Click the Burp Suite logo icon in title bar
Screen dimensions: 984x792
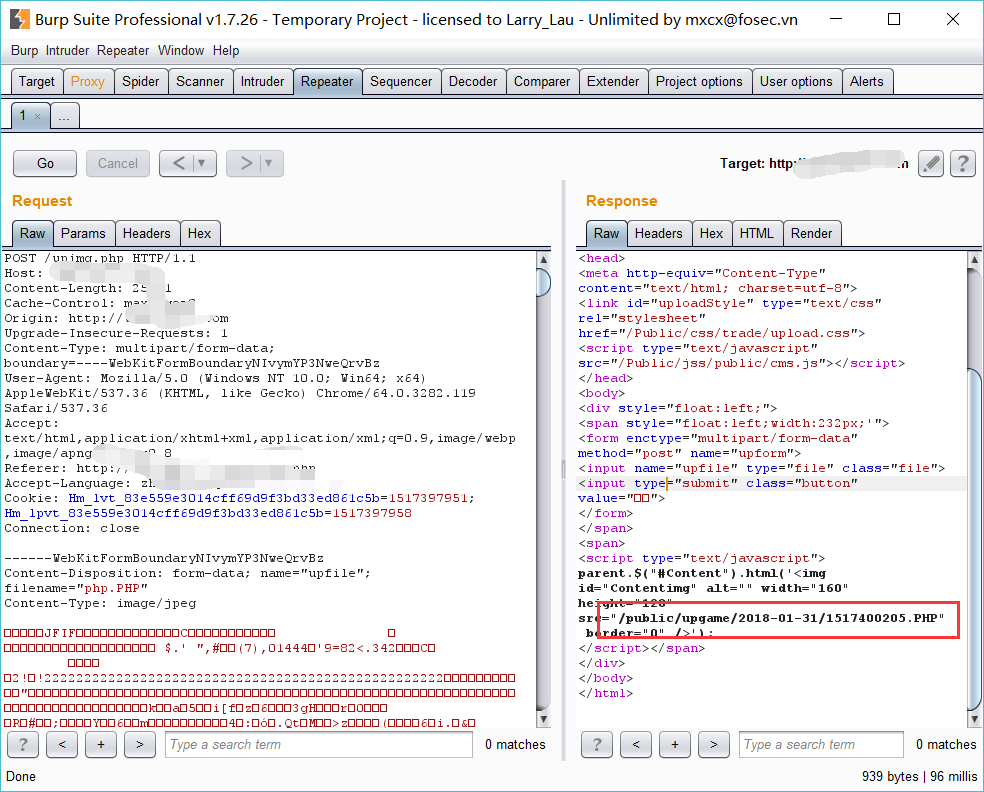(19, 19)
